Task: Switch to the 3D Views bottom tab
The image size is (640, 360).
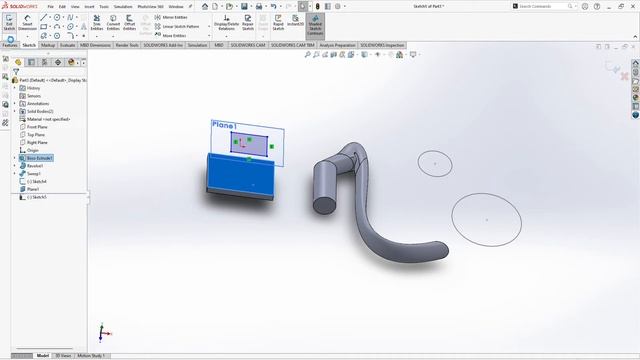Action: click(x=63, y=356)
